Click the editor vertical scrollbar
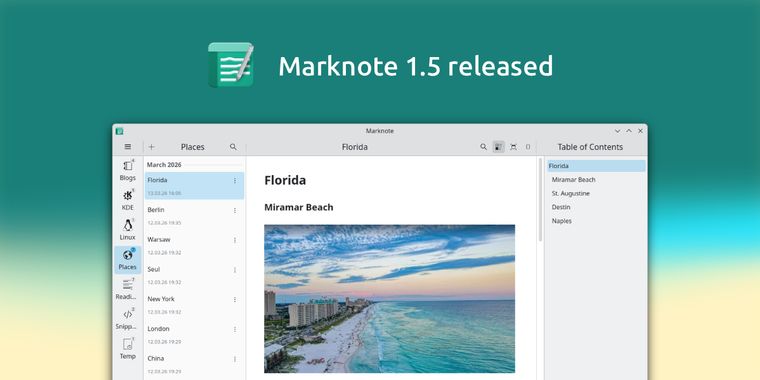 (x=540, y=200)
